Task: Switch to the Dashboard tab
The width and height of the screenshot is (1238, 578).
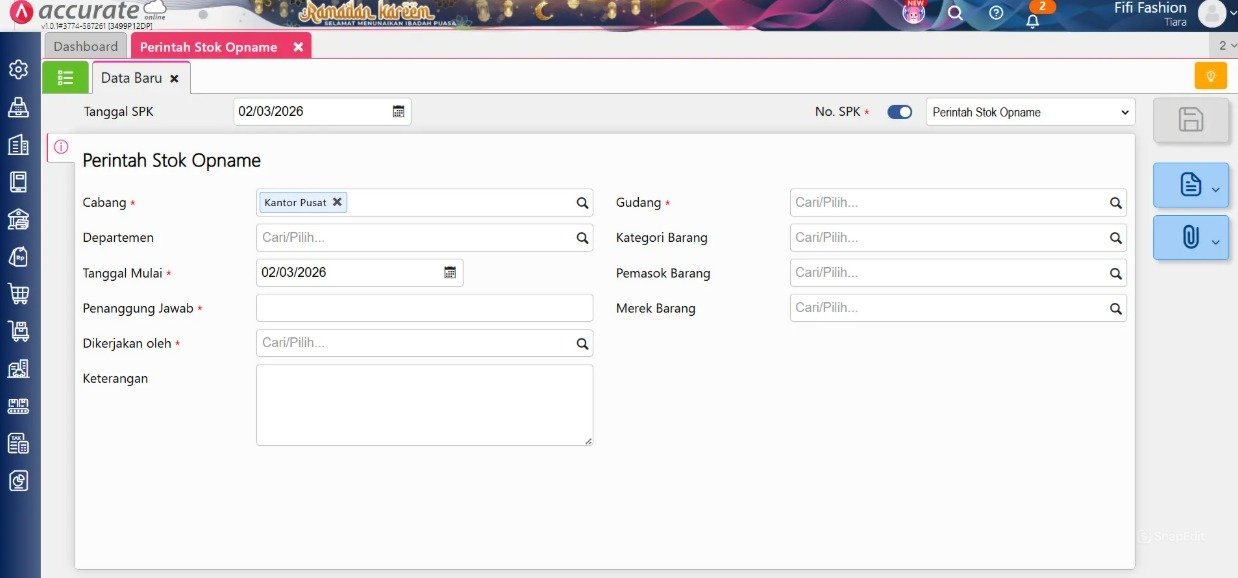Action: point(86,46)
